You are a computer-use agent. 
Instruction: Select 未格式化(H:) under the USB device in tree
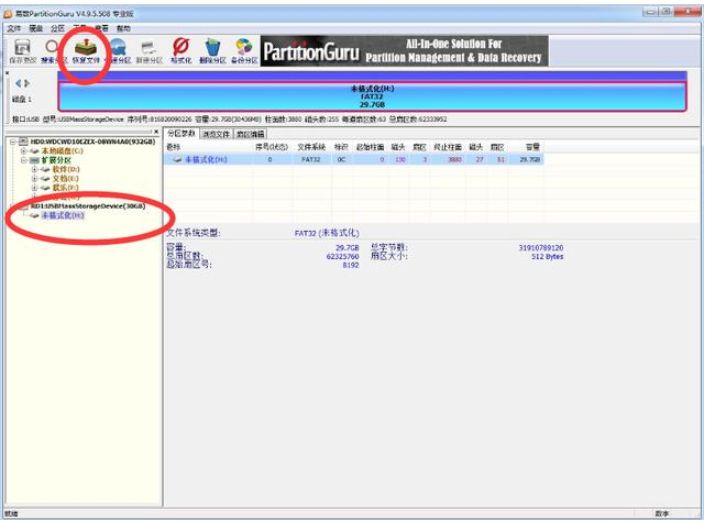pos(63,215)
